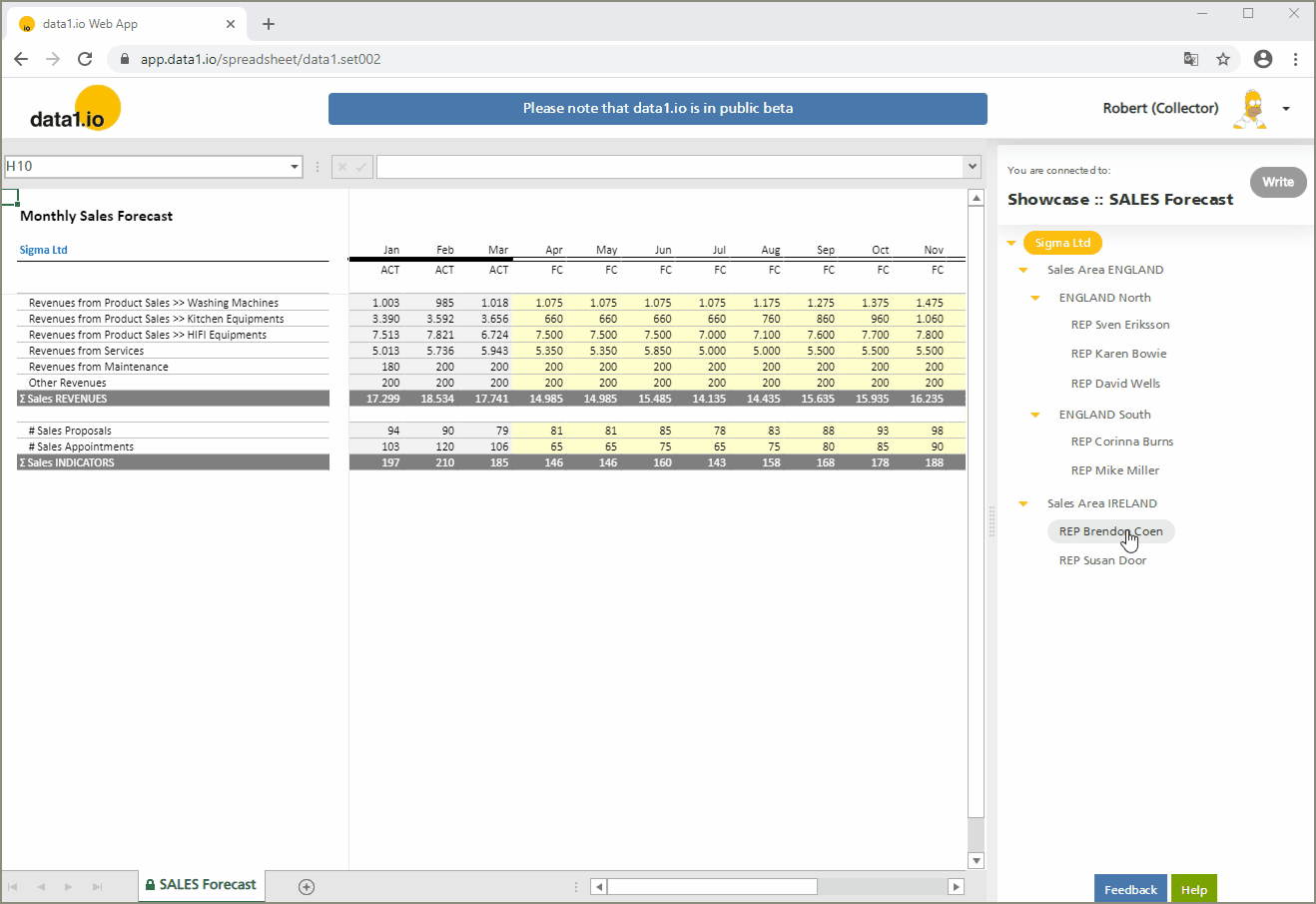
Task: Collapse the Sigma Ltd tree node
Action: (1011, 243)
